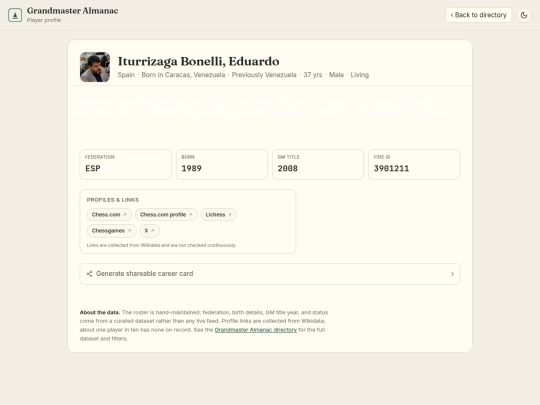The width and height of the screenshot is (540, 405).
Task: Open the Chess.com profile link chip
Action: click(x=166, y=215)
